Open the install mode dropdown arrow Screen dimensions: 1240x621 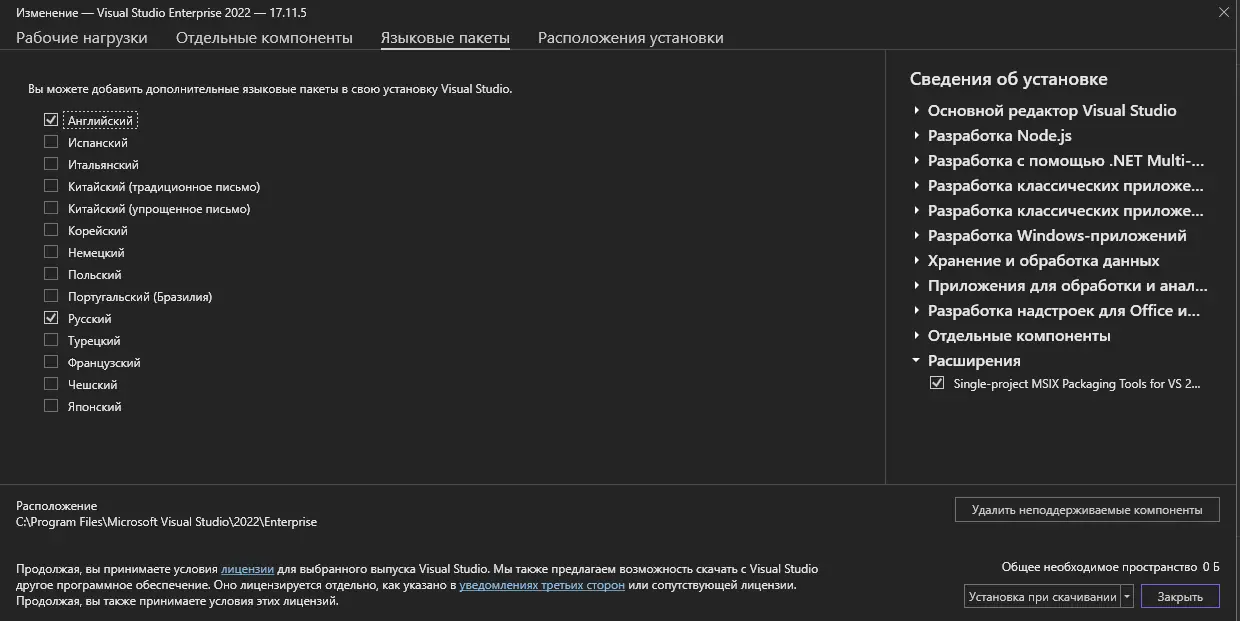click(1127, 597)
